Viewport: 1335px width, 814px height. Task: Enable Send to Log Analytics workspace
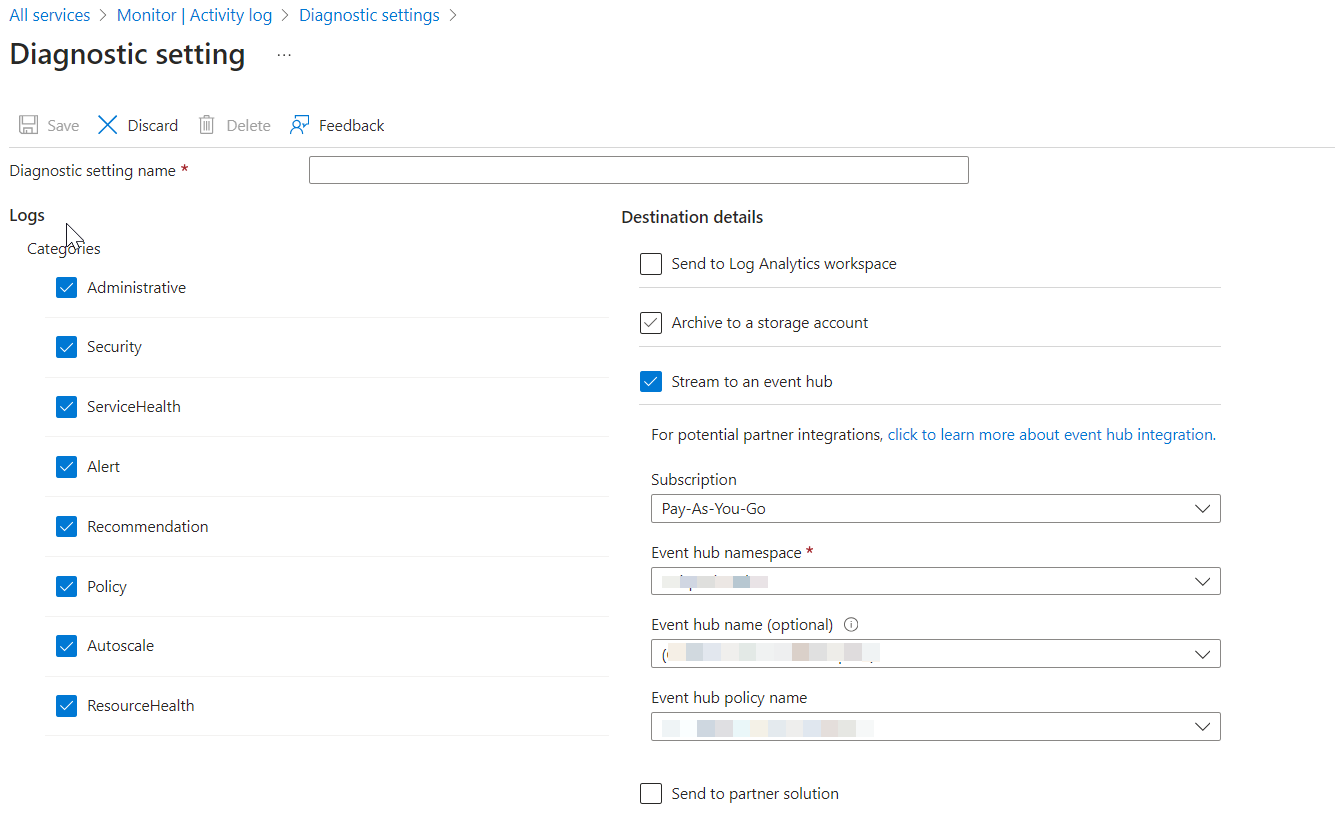tap(651, 264)
